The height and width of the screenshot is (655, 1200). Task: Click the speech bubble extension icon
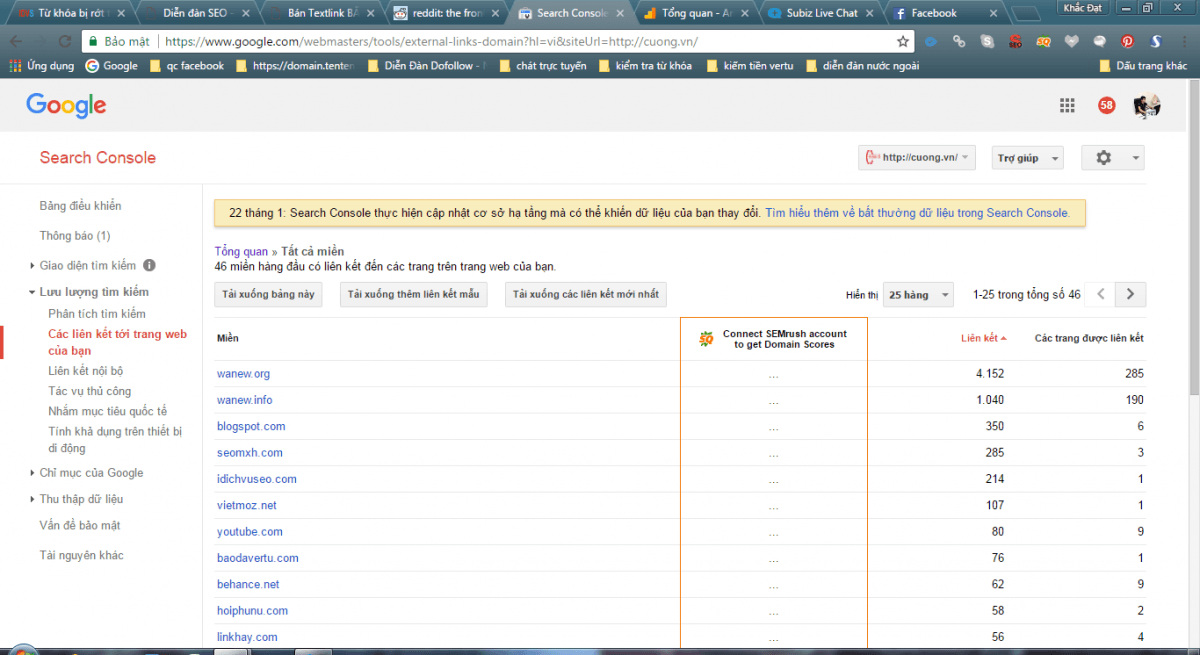point(1100,42)
